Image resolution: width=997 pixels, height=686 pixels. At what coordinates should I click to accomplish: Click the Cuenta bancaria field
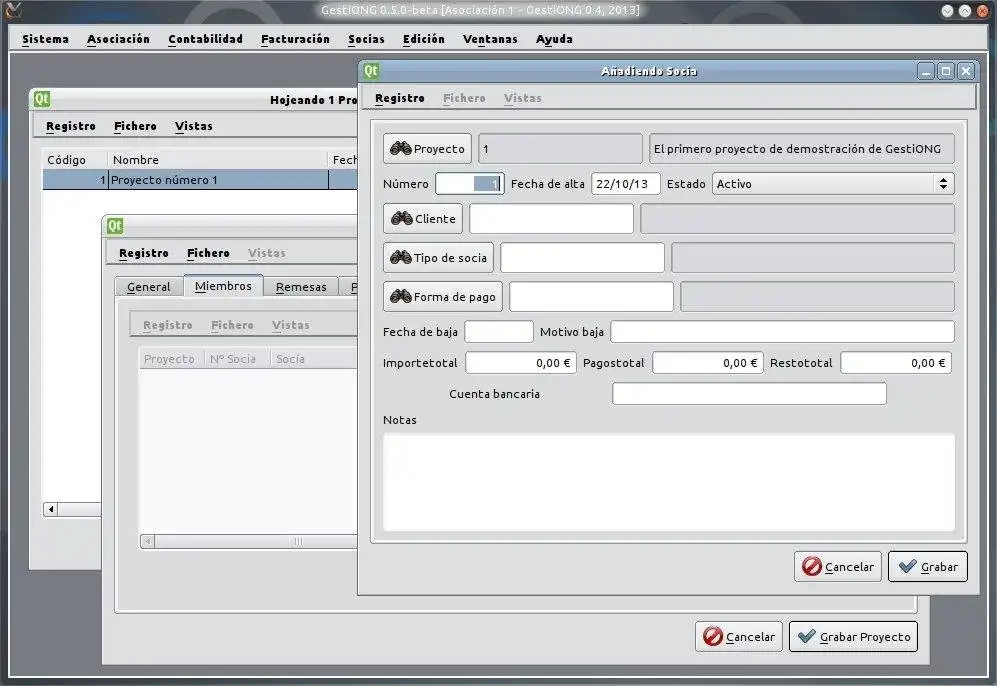tap(749, 394)
